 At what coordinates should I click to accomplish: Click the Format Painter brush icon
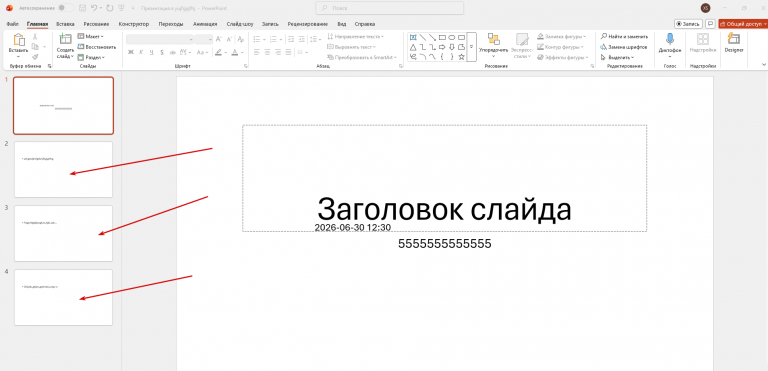tap(35, 56)
